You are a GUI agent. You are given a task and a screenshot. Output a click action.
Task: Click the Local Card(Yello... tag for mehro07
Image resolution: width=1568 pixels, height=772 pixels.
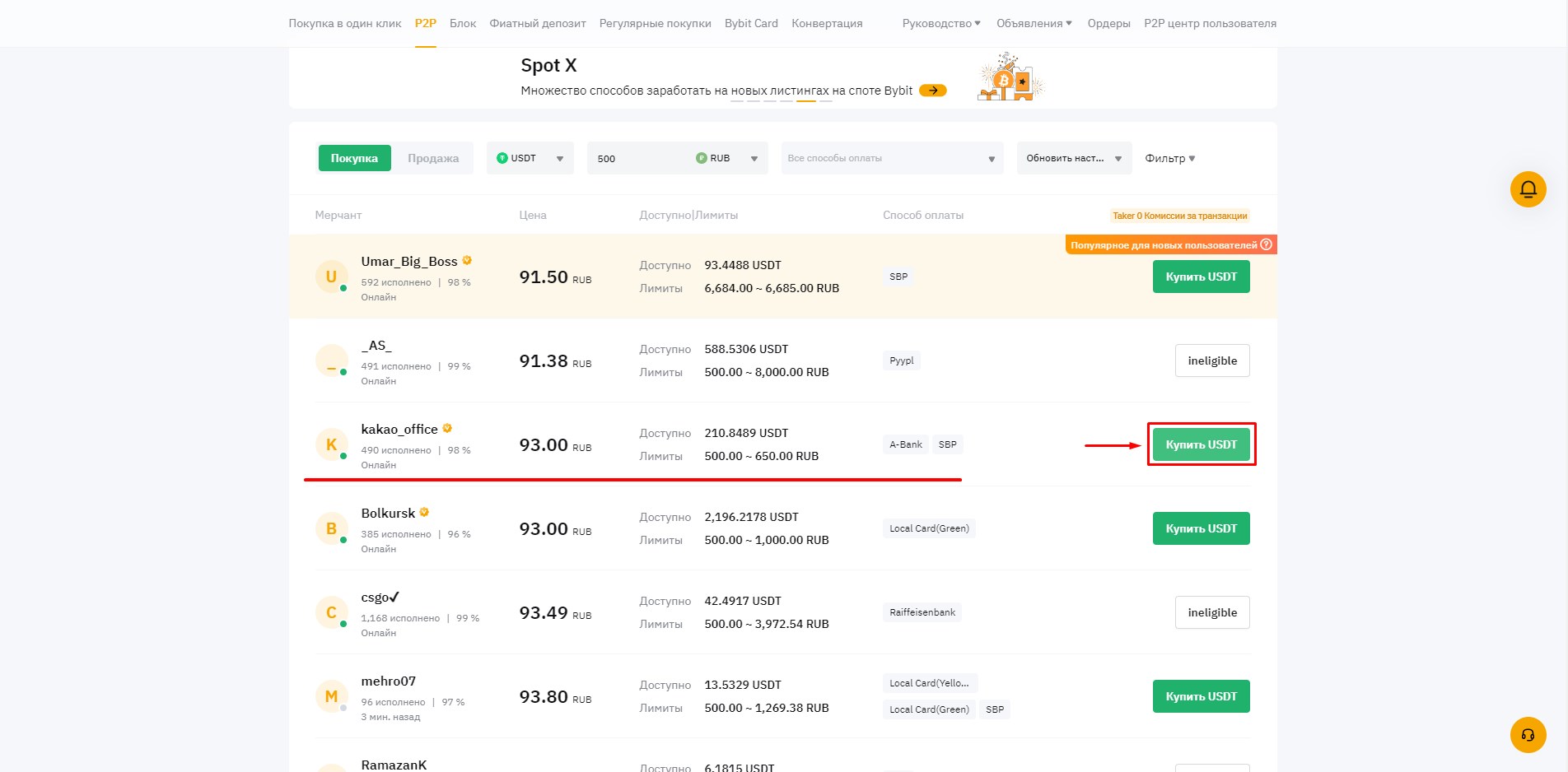929,683
